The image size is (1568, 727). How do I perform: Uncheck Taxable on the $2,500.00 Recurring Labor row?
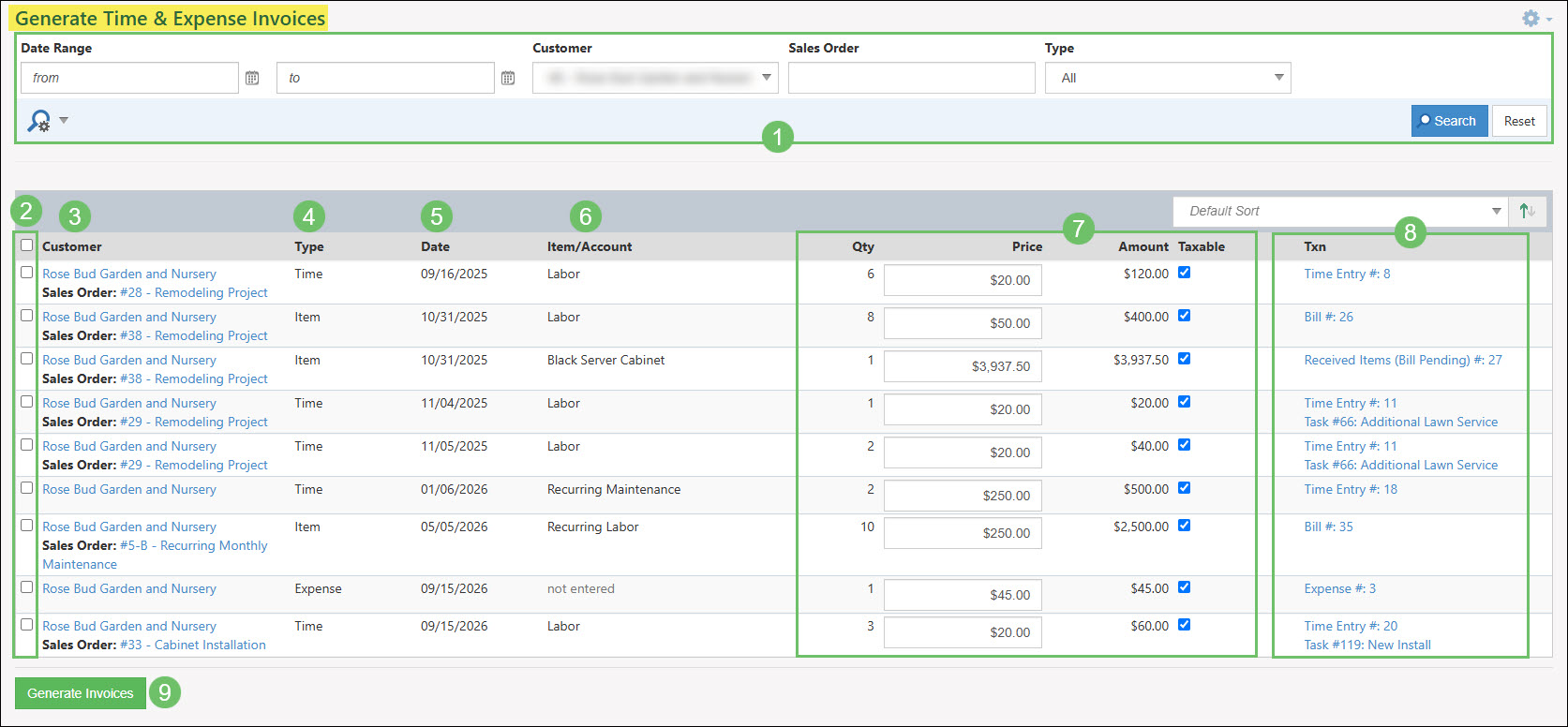tap(1185, 526)
